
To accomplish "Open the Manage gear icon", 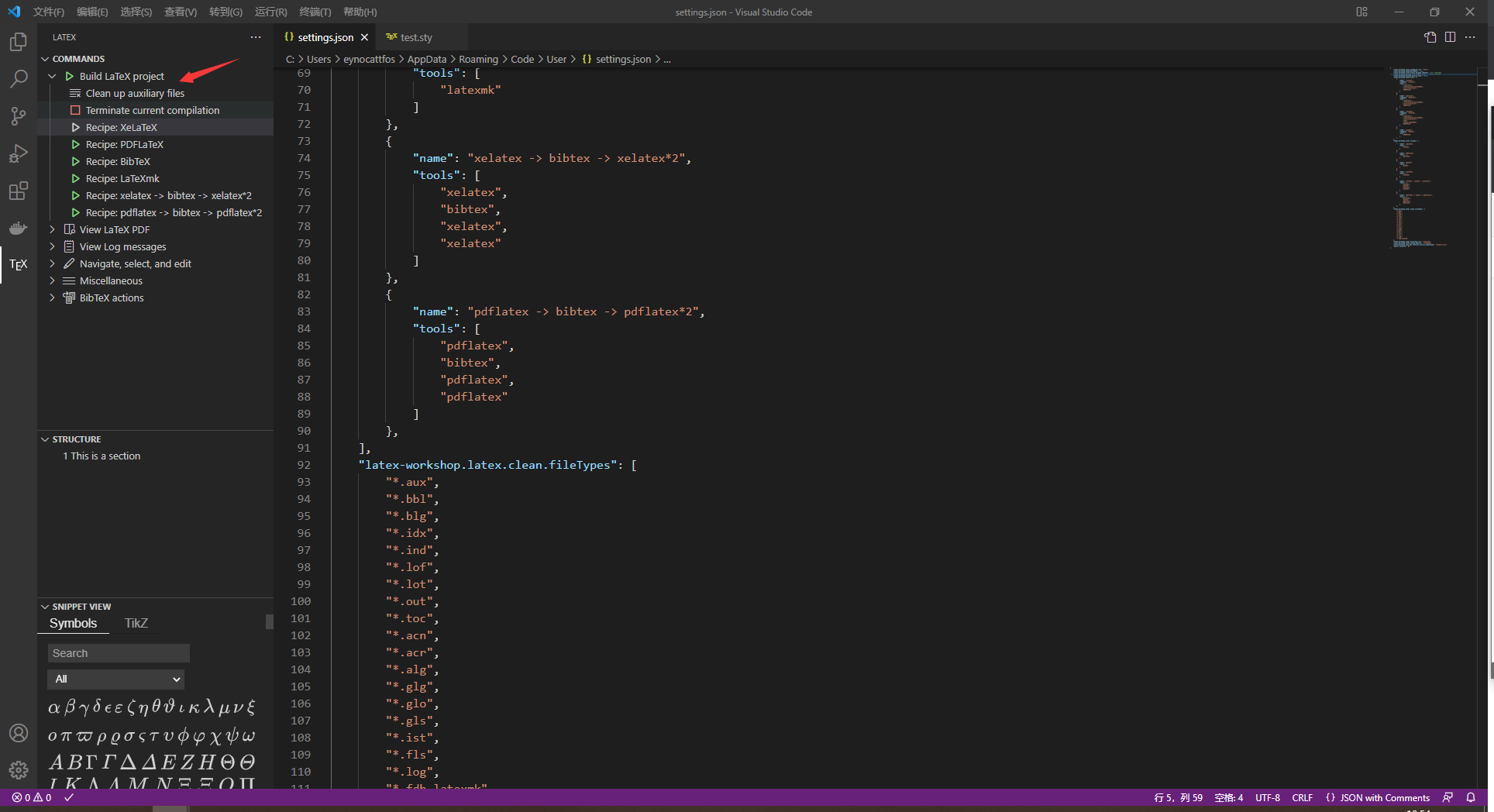I will (x=19, y=770).
